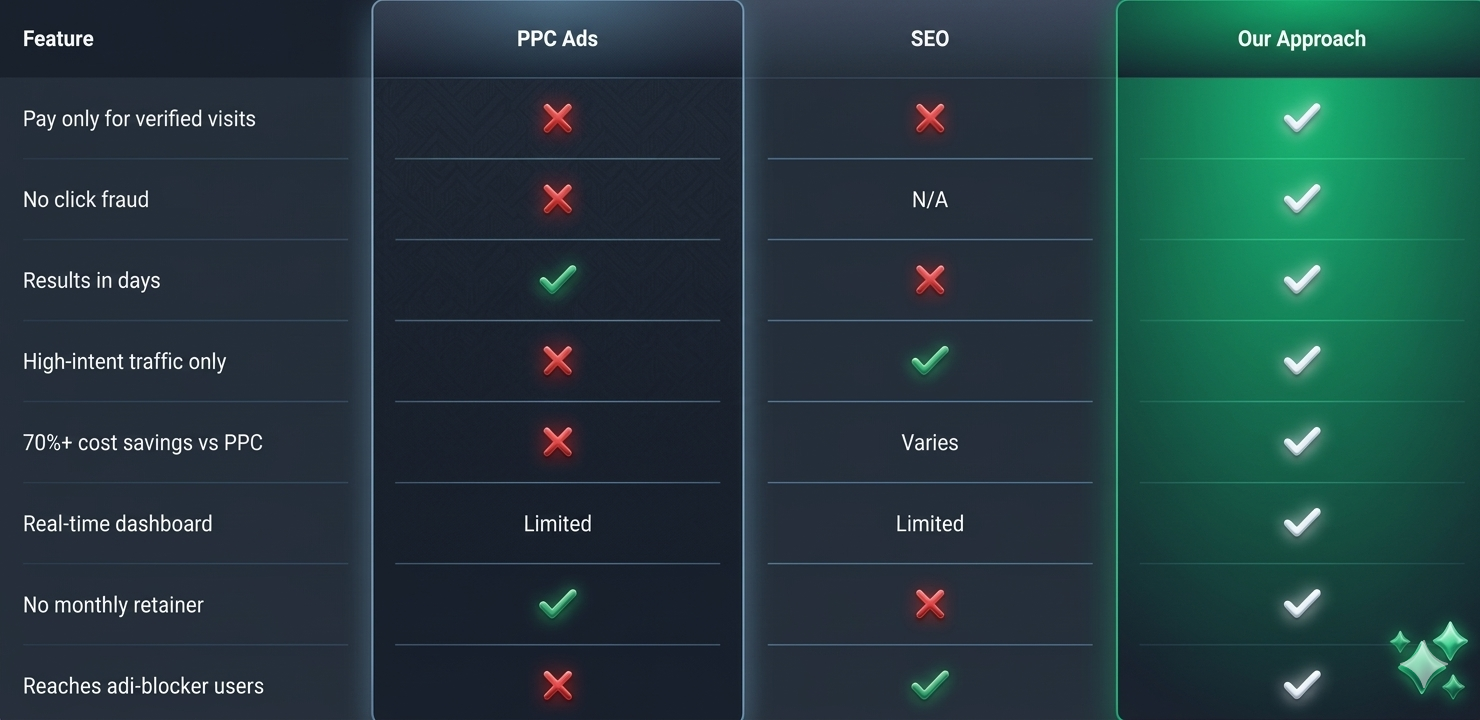
Task: Click PPC Ads green check for no monthly retainer
Action: [x=557, y=604]
